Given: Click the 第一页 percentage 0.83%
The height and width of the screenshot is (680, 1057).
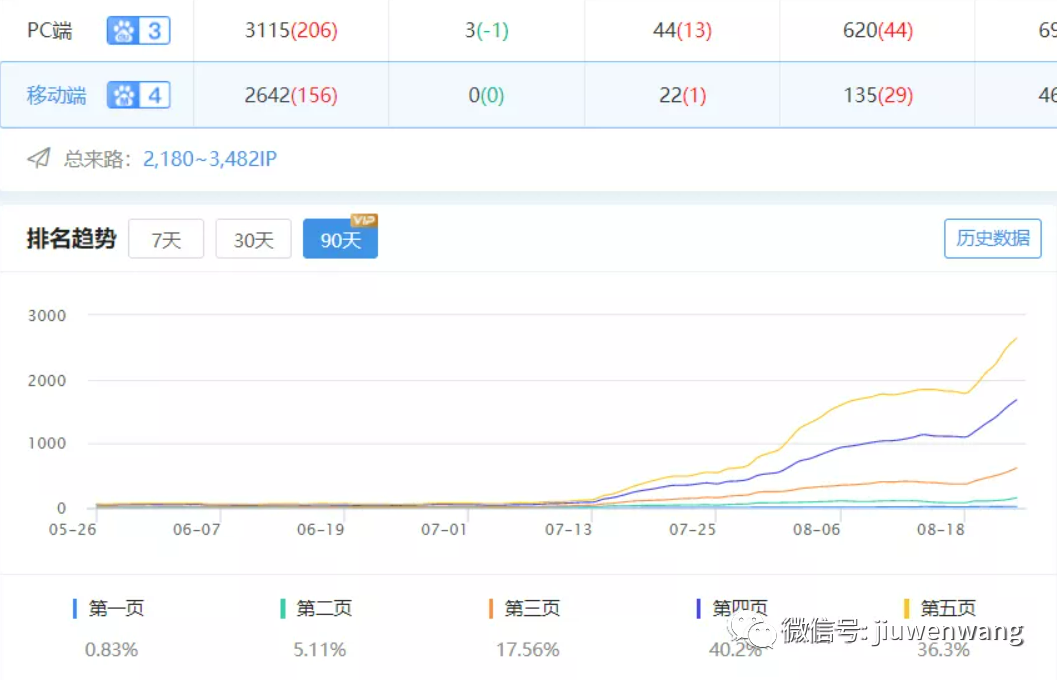Looking at the screenshot, I should (x=111, y=650).
